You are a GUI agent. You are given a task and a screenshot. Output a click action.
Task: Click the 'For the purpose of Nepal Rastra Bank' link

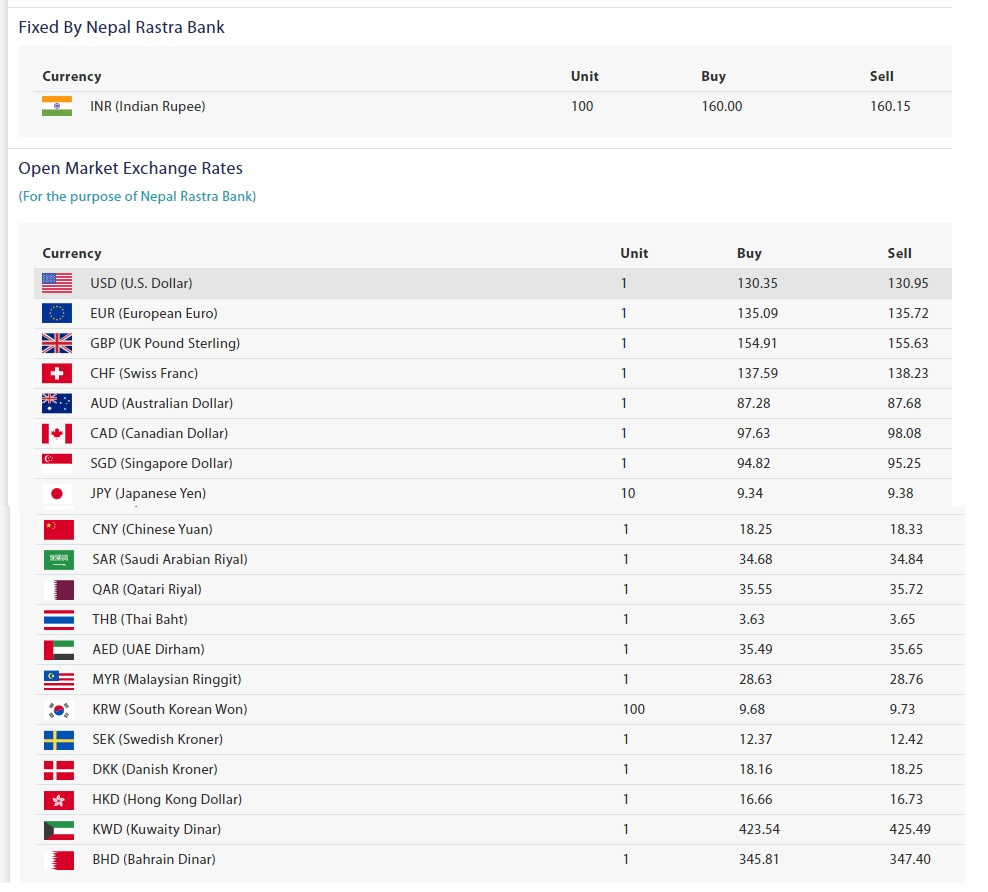point(137,197)
